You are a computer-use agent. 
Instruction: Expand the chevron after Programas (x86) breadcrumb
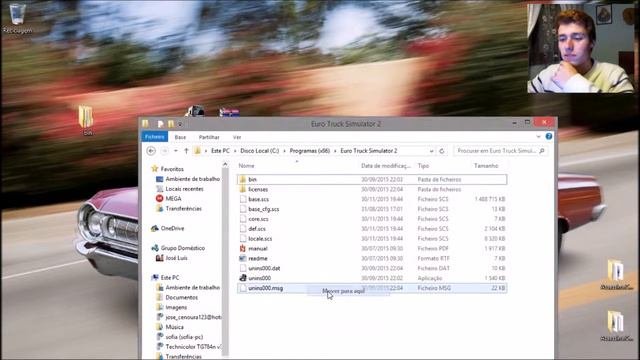coord(335,151)
